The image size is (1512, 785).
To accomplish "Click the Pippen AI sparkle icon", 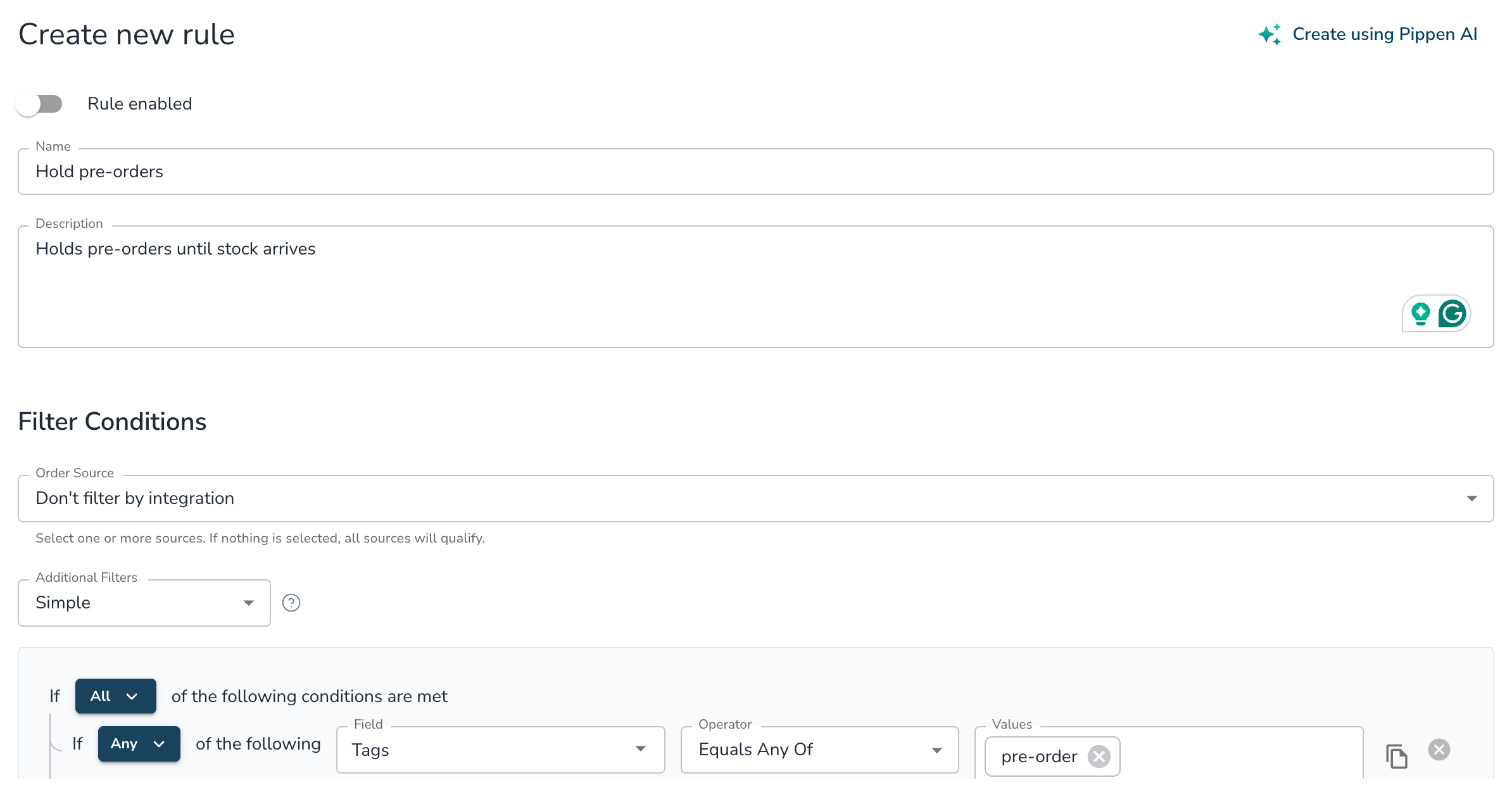I will pos(1269,34).
